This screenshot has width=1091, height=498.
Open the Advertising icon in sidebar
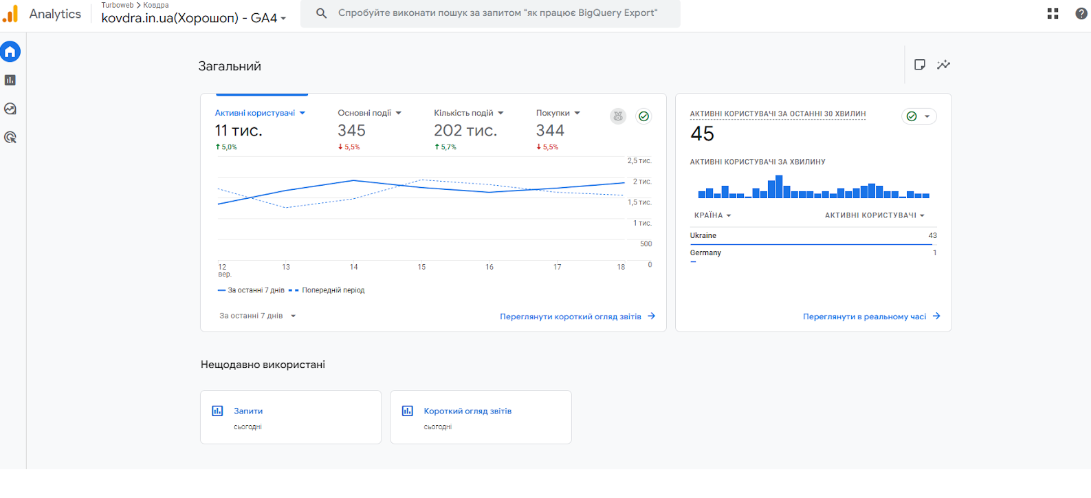coord(10,138)
